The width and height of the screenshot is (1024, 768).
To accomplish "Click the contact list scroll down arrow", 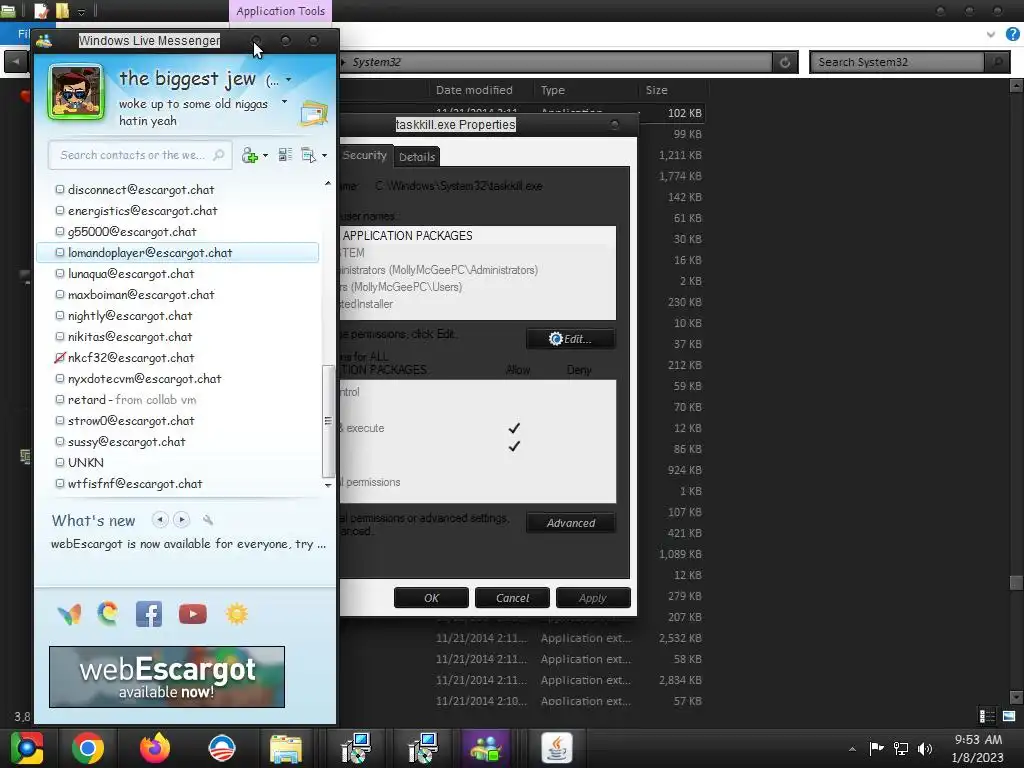I will 328,485.
